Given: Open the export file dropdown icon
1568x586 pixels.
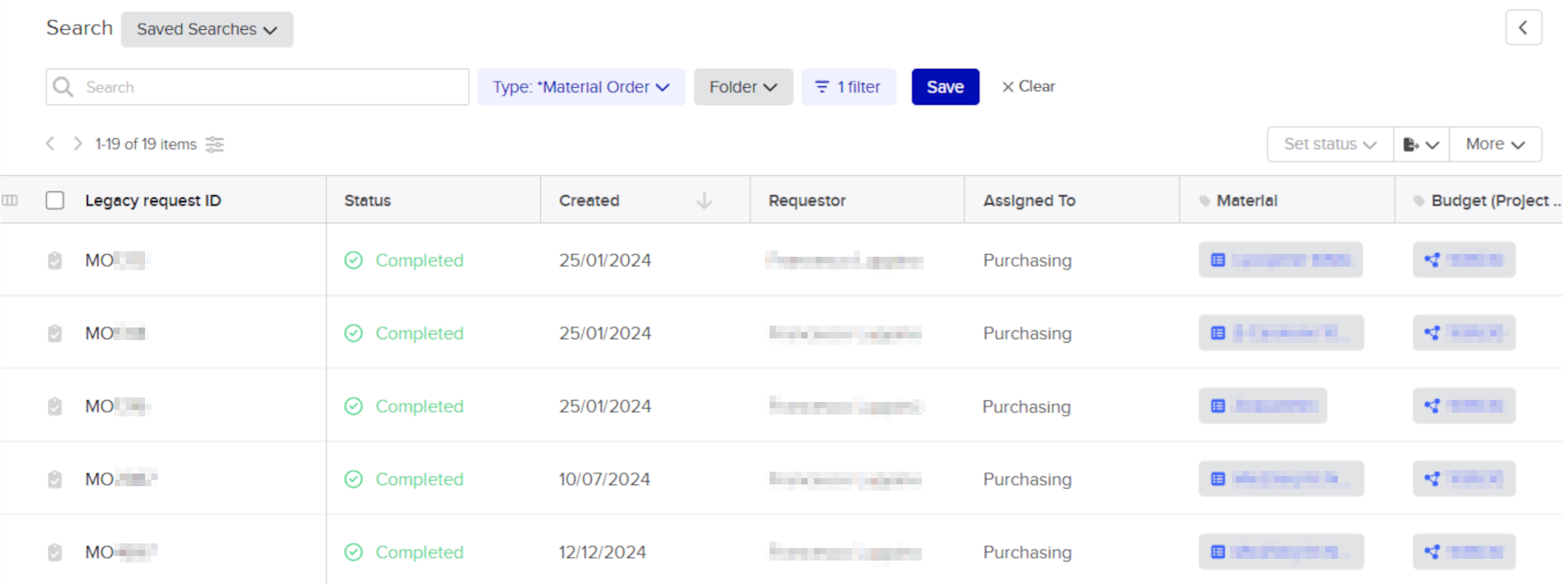Looking at the screenshot, I should tap(1420, 144).
